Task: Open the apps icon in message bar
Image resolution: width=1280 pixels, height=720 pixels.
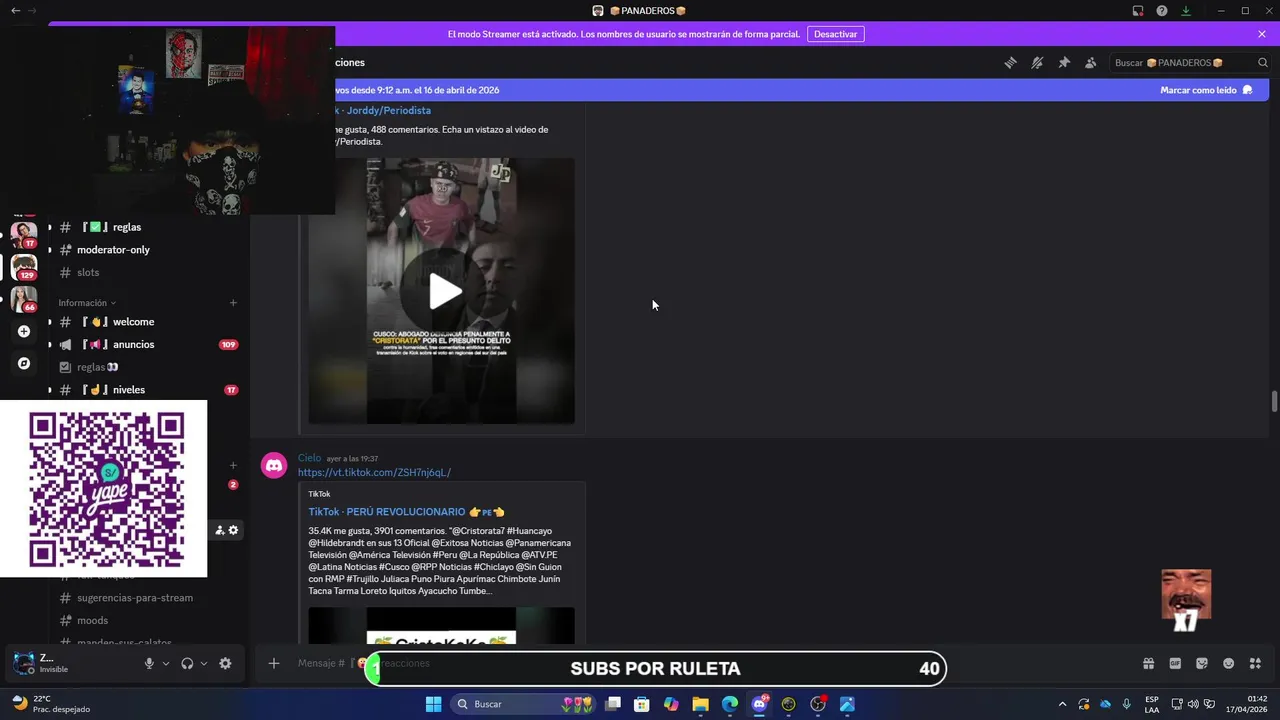Action: tap(1256, 663)
